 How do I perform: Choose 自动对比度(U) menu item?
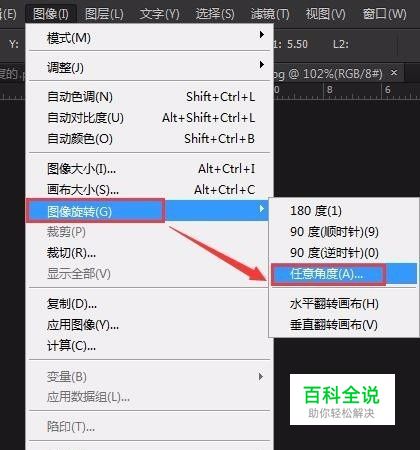tap(149, 118)
